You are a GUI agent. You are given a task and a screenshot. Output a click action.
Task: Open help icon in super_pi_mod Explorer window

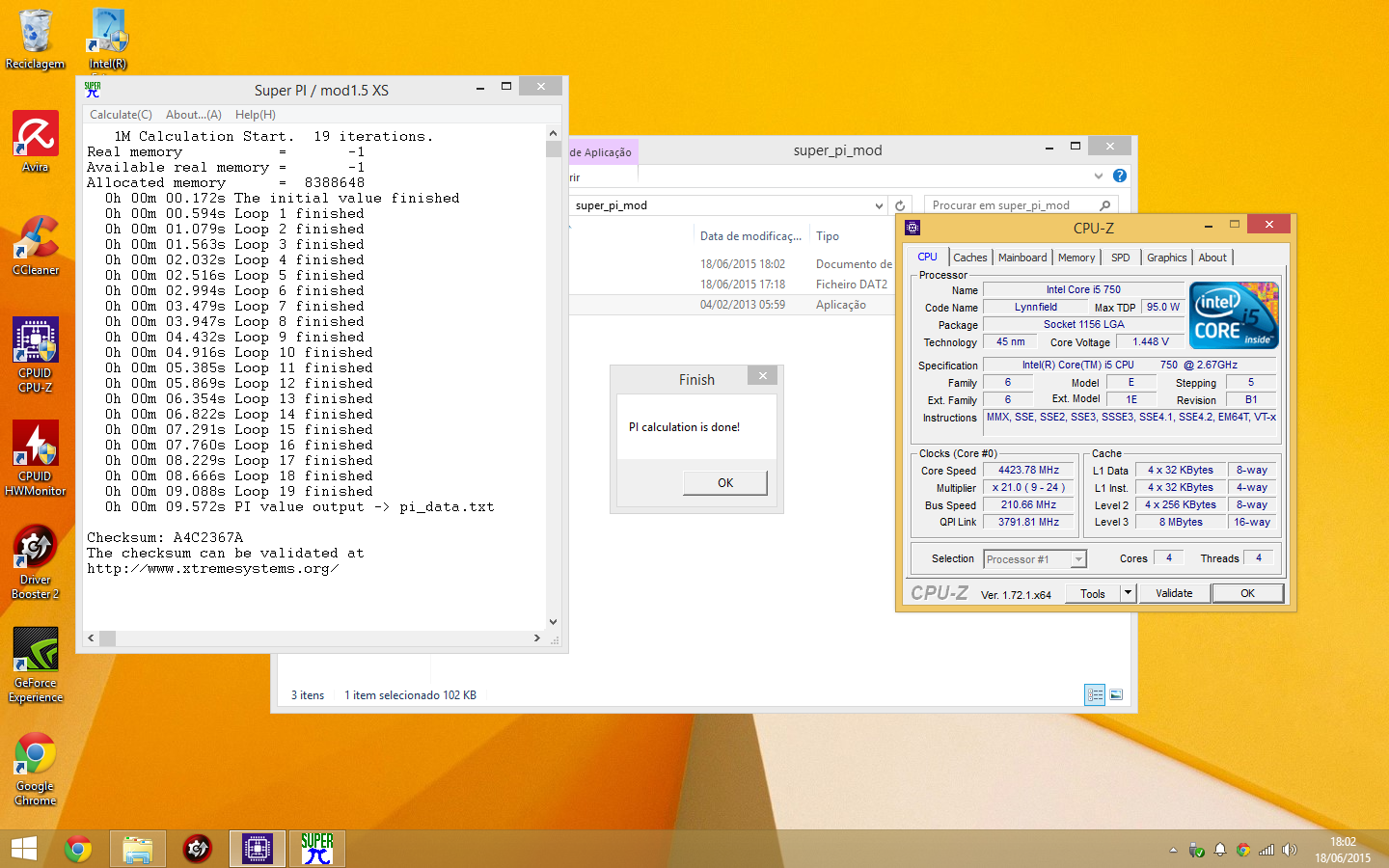tap(1119, 176)
